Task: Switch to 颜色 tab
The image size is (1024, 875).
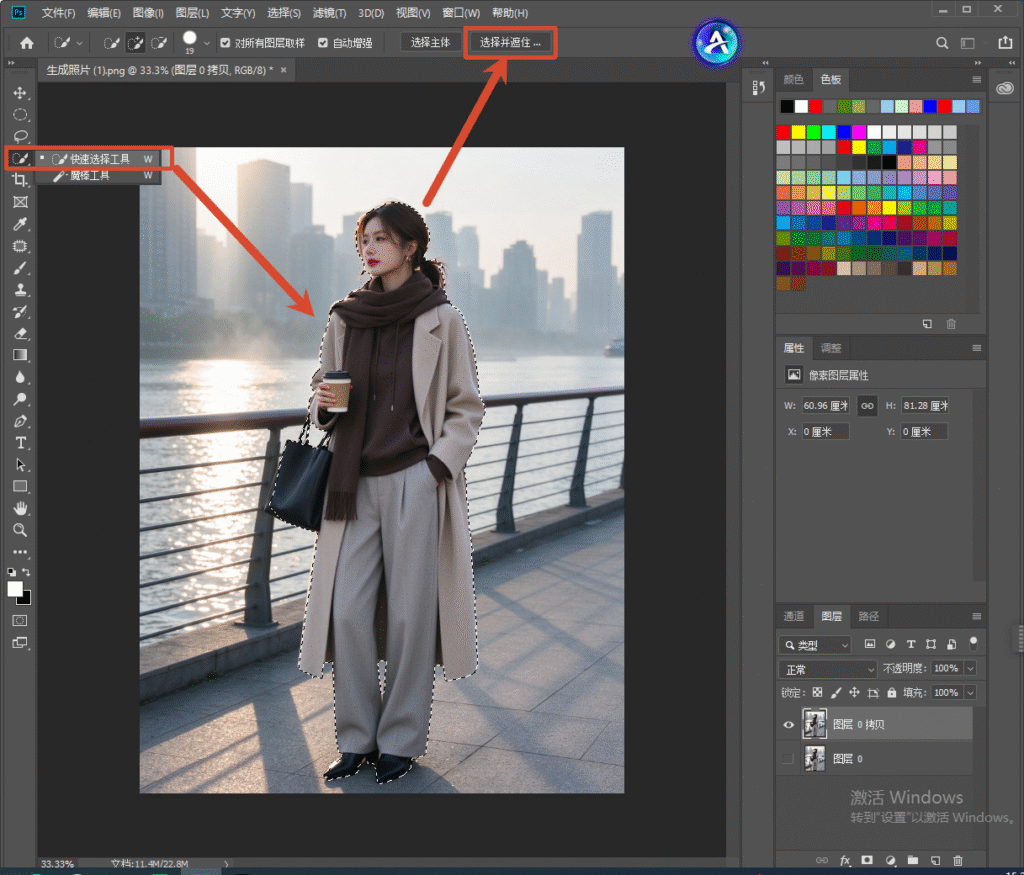Action: coord(793,80)
